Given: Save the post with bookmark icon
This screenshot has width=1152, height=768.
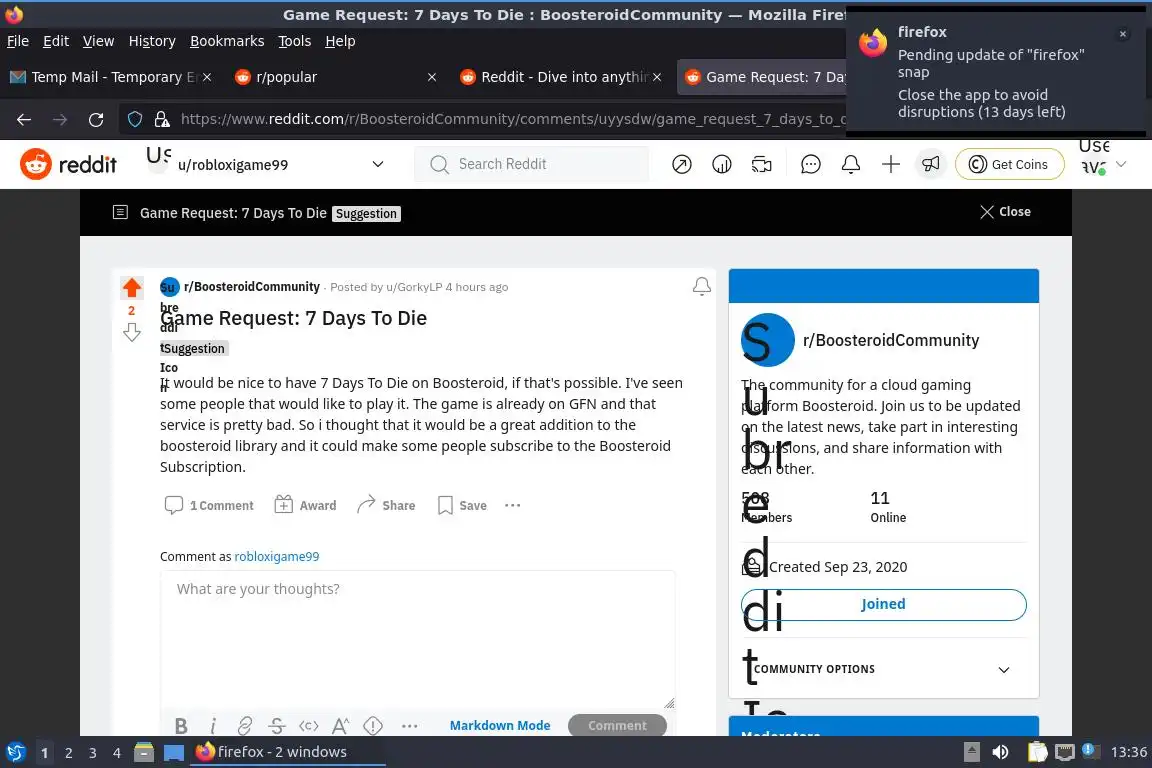Looking at the screenshot, I should tap(462, 506).
